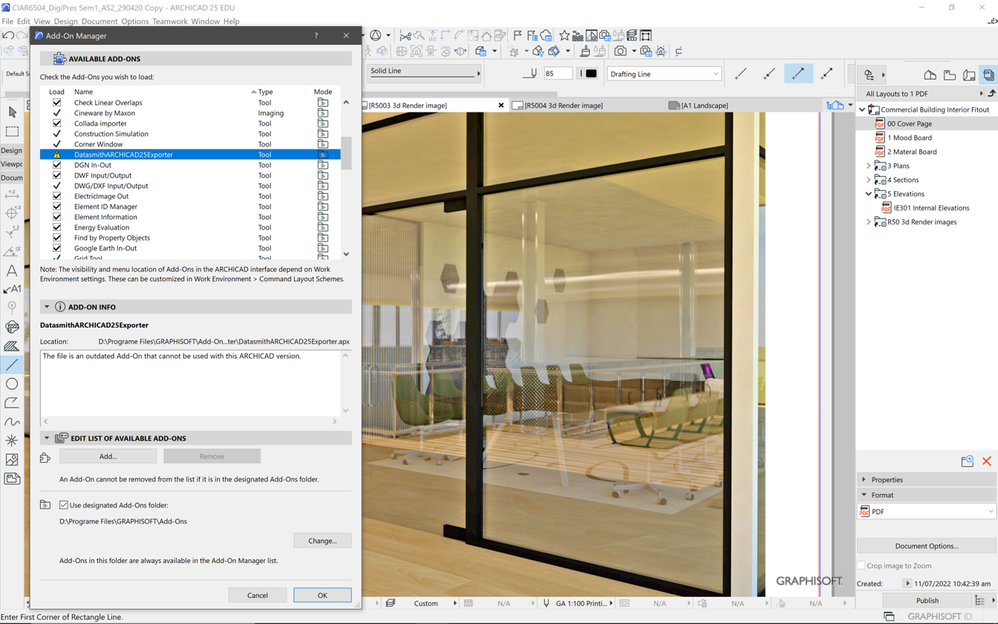Click the Document Options... button

[926, 546]
